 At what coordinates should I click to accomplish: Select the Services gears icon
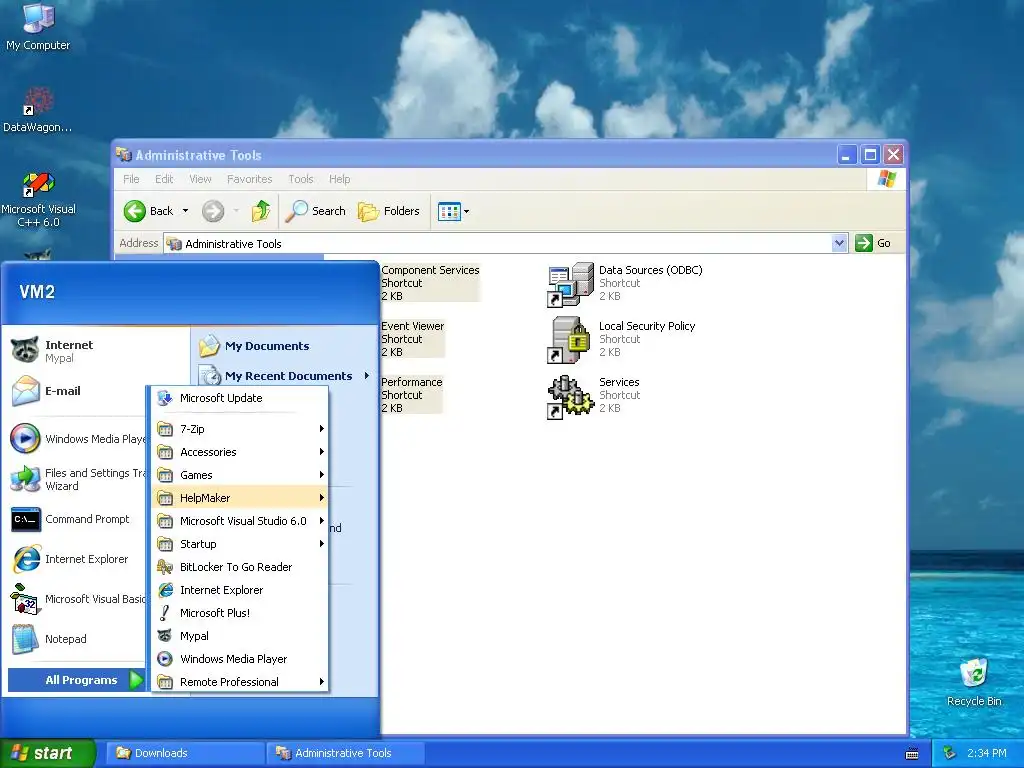pos(570,396)
